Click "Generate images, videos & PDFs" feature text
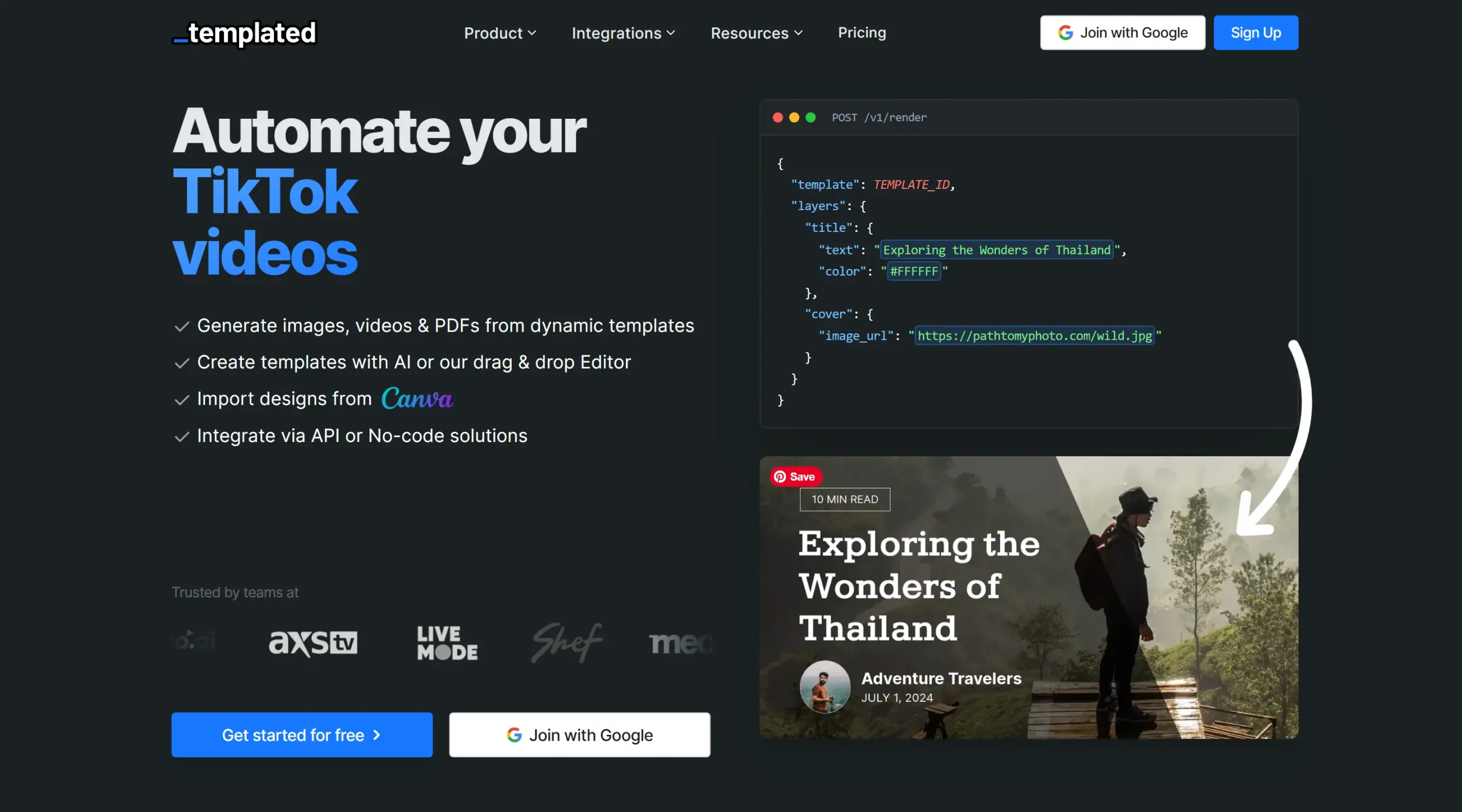This screenshot has height=812, width=1462. point(445,325)
